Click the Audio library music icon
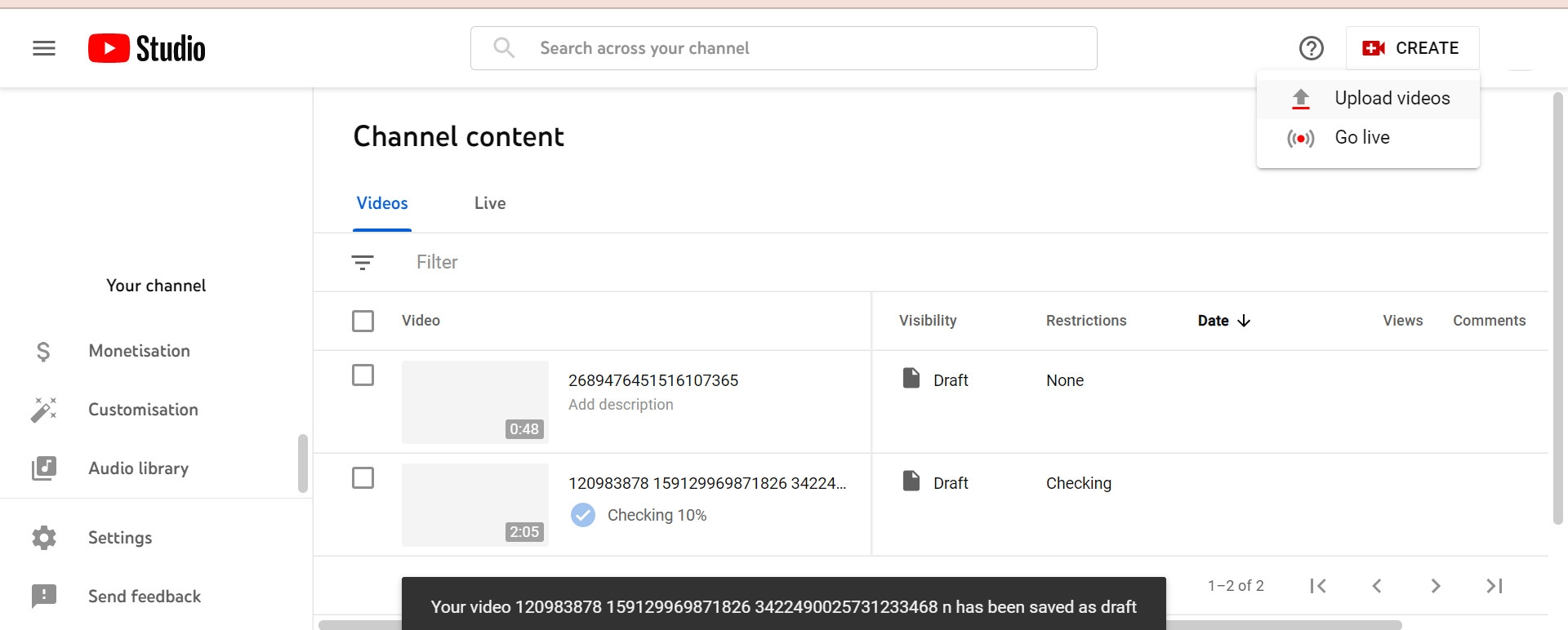The image size is (1568, 630). tap(44, 468)
